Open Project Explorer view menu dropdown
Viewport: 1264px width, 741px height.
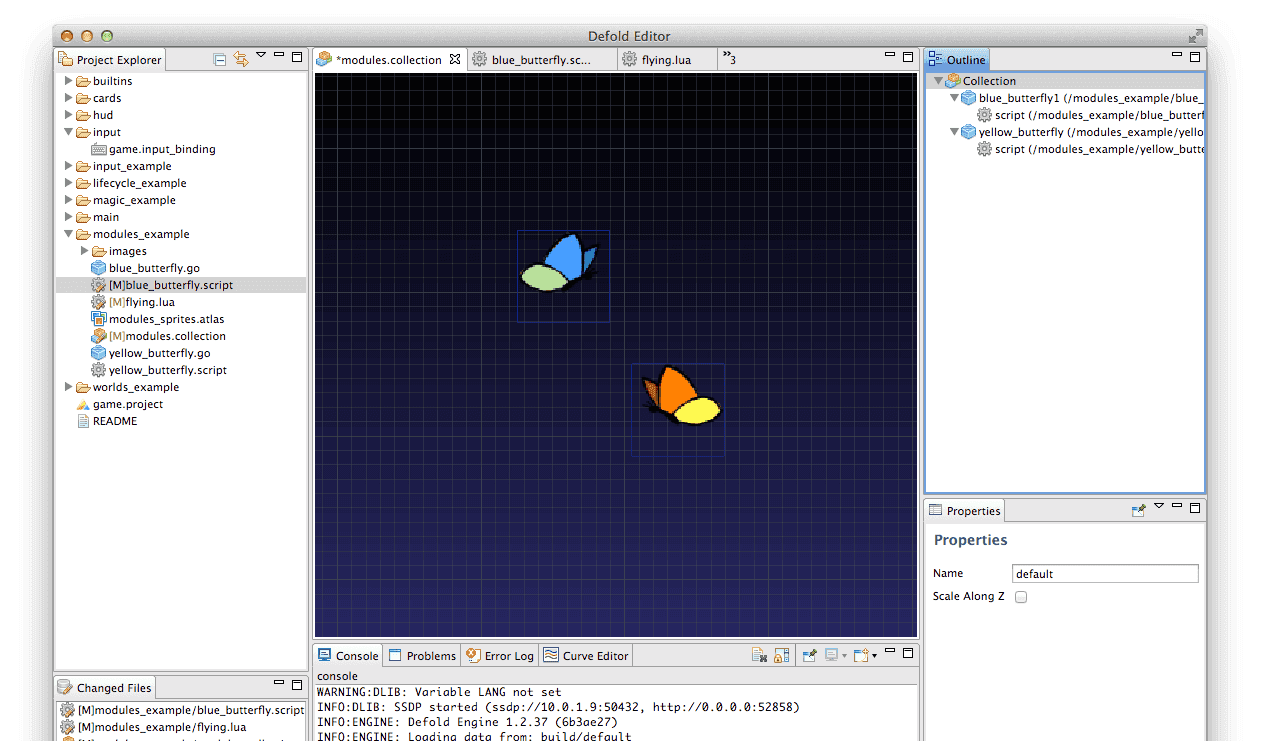click(261, 56)
